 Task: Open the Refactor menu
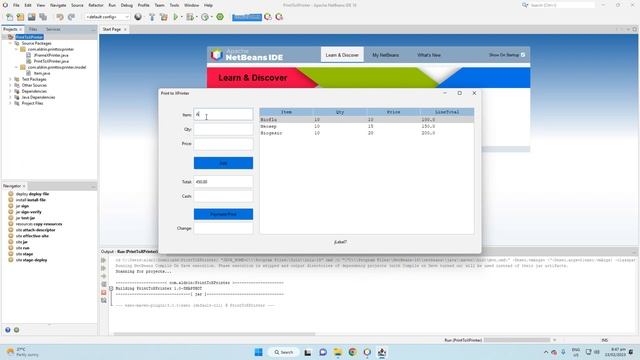pos(96,5)
